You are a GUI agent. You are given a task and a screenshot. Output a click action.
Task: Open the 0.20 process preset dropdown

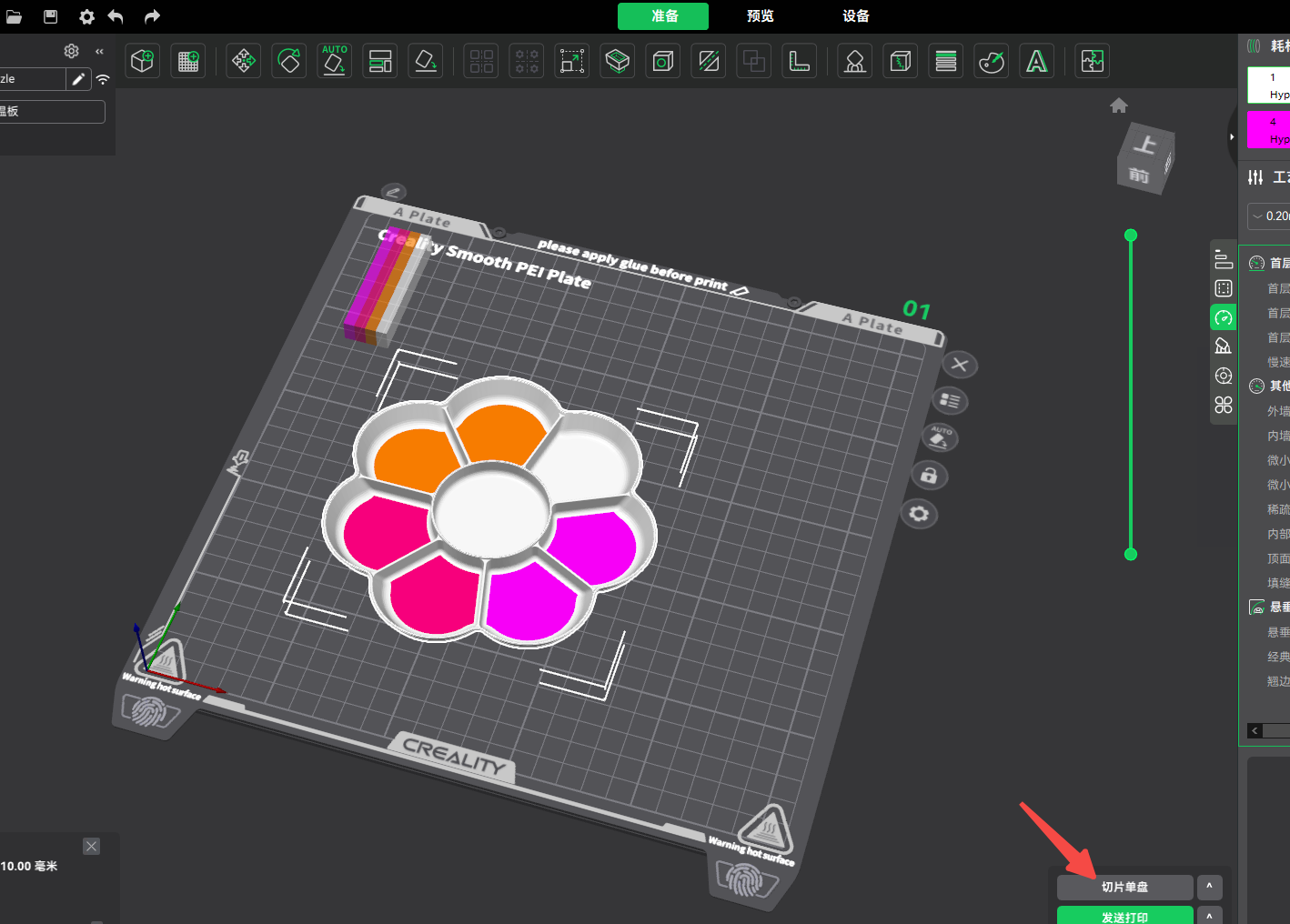[x=1270, y=216]
